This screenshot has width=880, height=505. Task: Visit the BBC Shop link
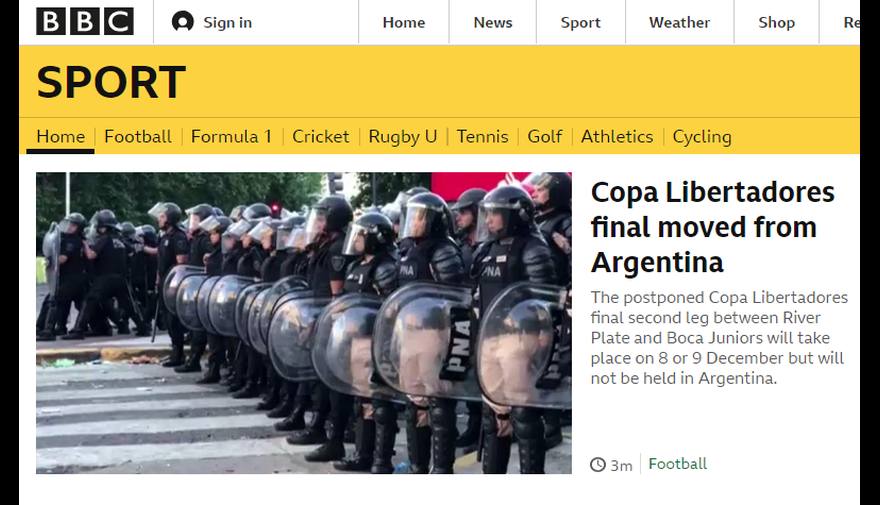[776, 22]
